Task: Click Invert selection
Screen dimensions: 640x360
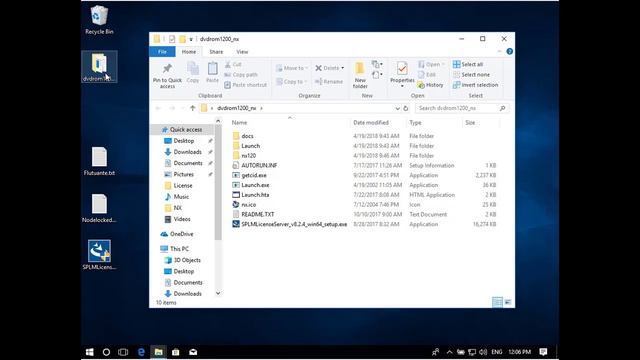Action: (x=476, y=85)
